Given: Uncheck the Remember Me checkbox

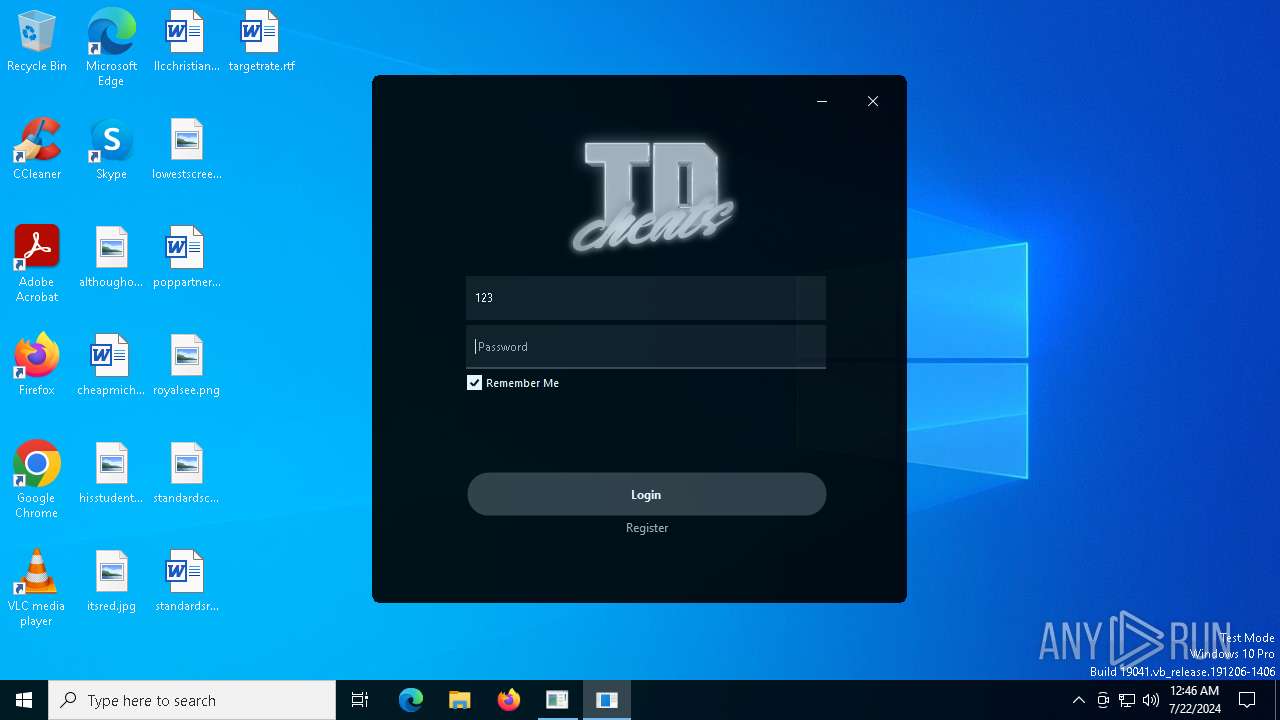Looking at the screenshot, I should 475,383.
